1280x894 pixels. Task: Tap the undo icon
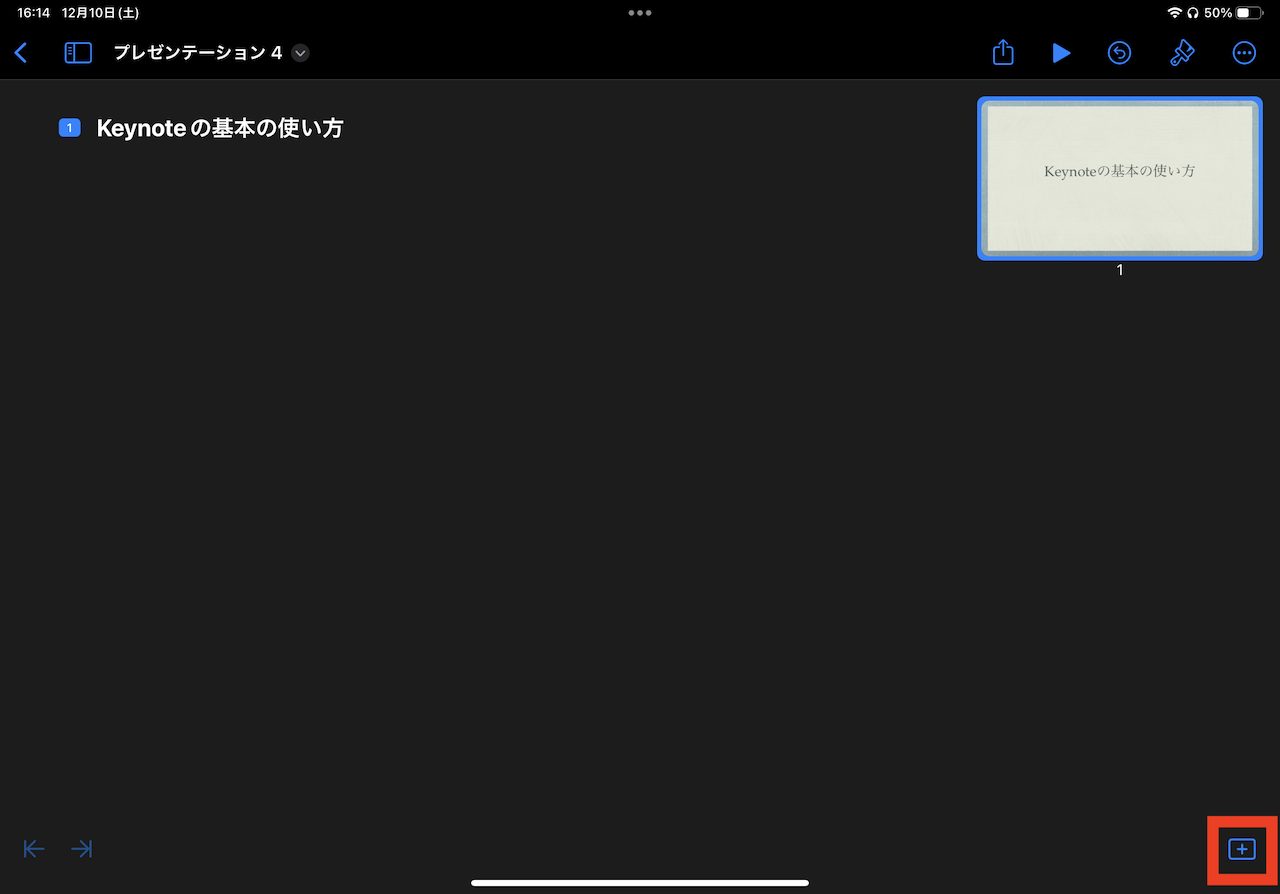[1120, 53]
